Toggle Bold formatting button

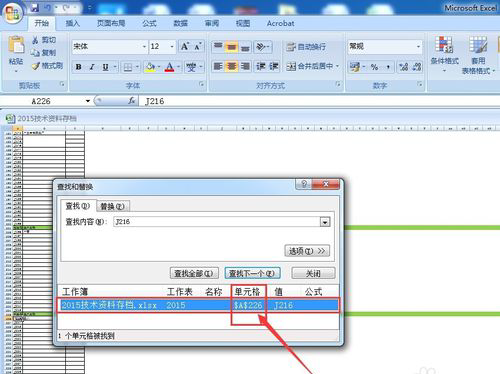(x=79, y=67)
